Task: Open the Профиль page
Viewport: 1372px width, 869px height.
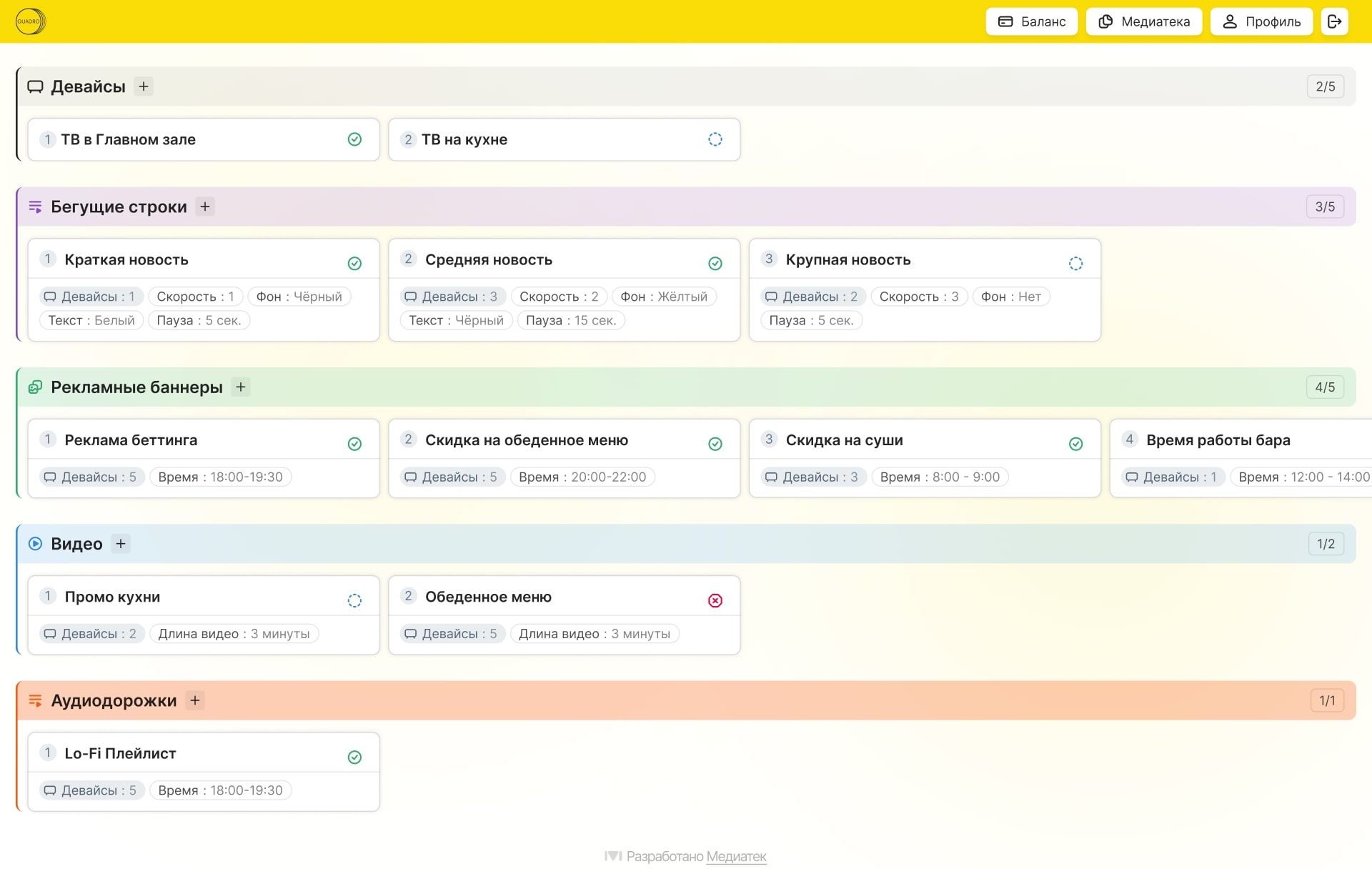Action: coord(1261,21)
